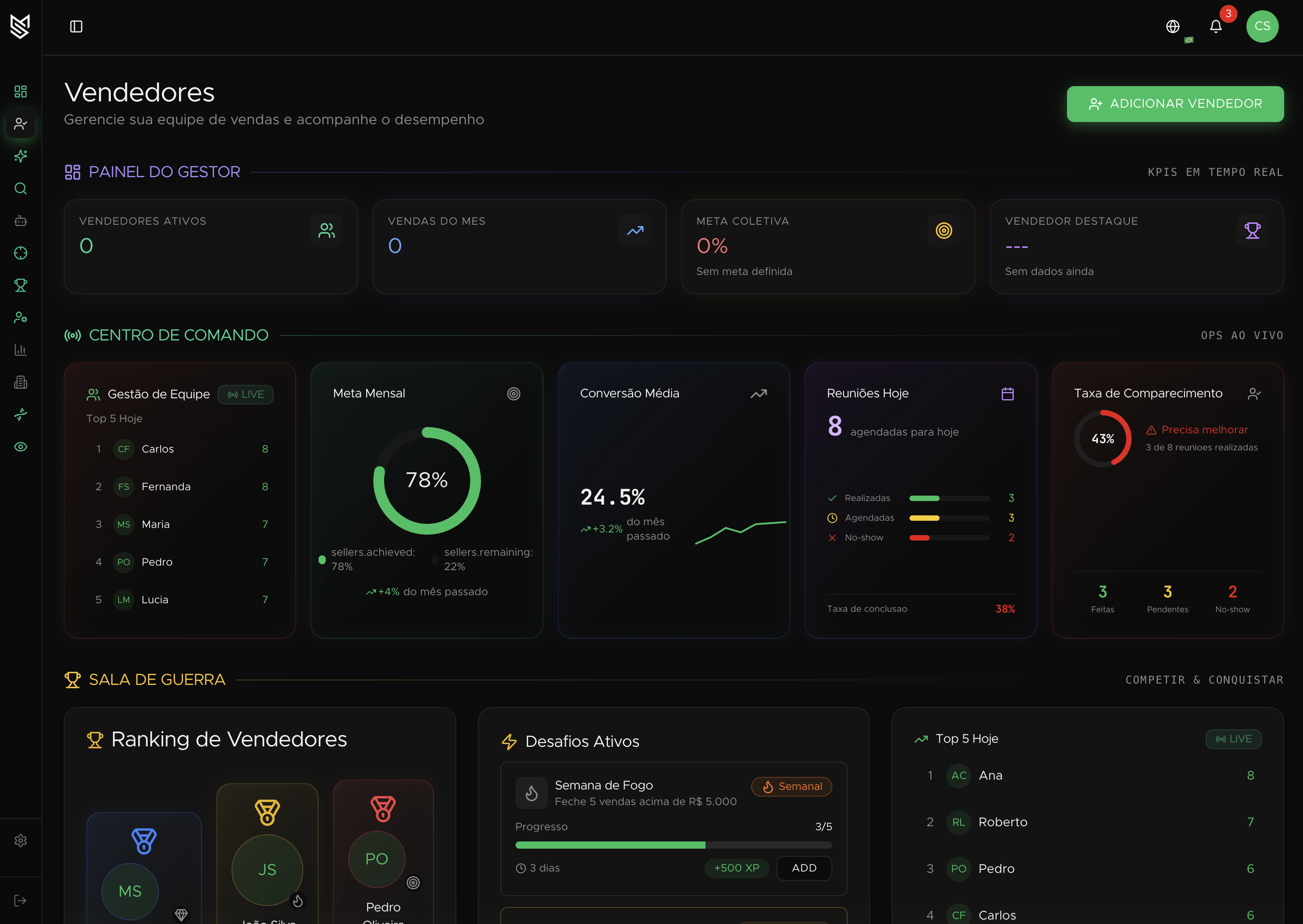The width and height of the screenshot is (1303, 924).
Task: Click the Adicionar Vendedor button
Action: pyautogui.click(x=1174, y=104)
